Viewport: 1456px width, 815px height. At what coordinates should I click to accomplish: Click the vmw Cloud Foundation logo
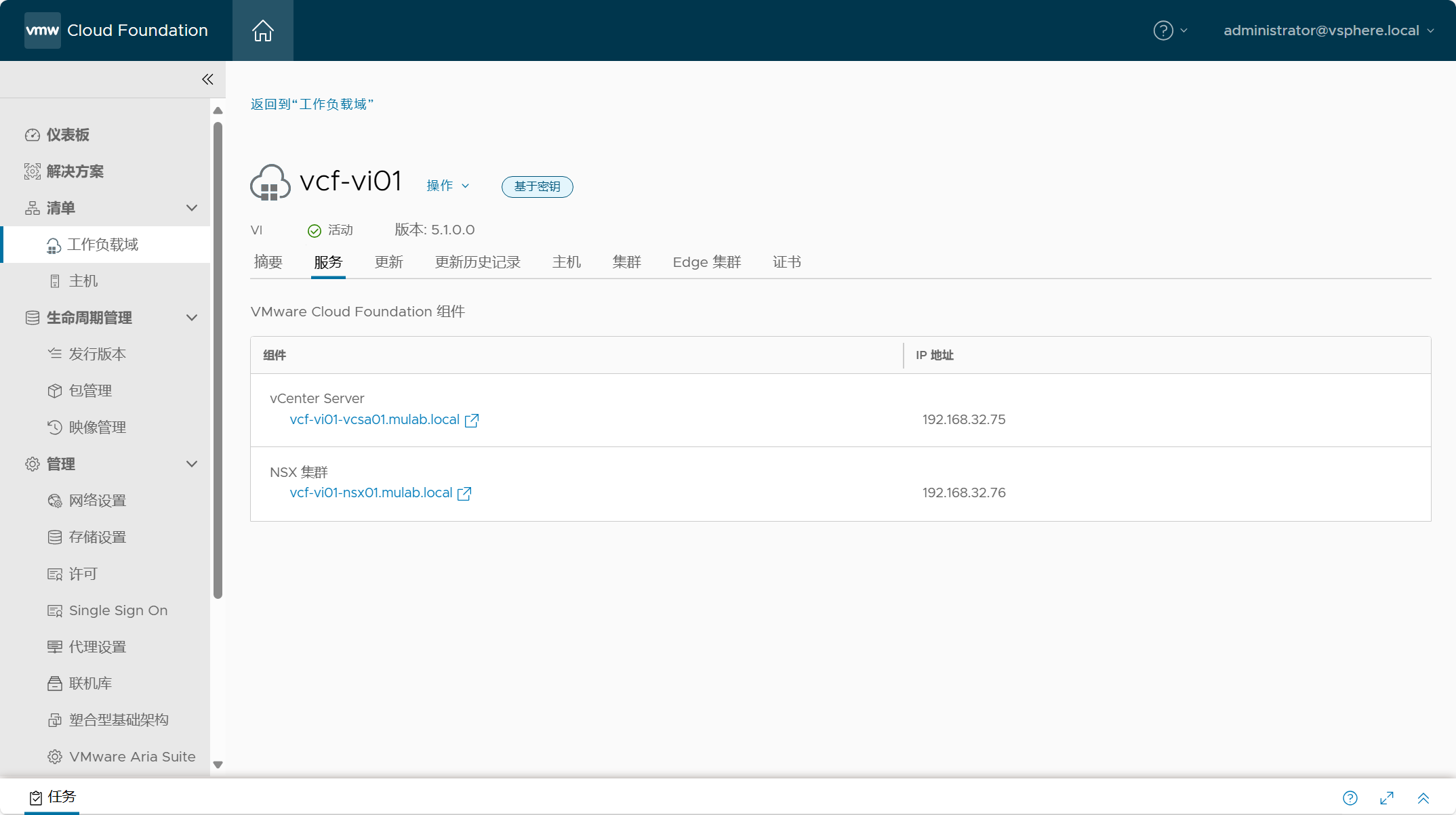(116, 30)
